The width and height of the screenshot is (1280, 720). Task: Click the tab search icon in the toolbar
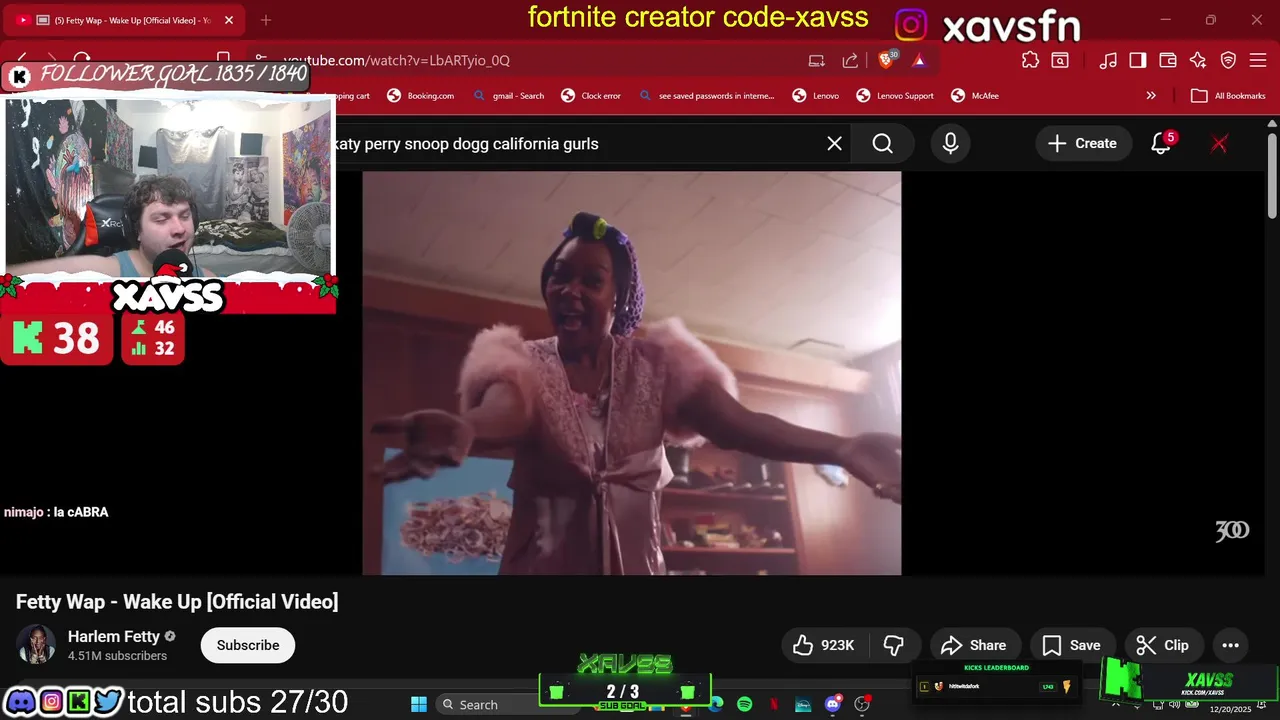coord(1060,60)
